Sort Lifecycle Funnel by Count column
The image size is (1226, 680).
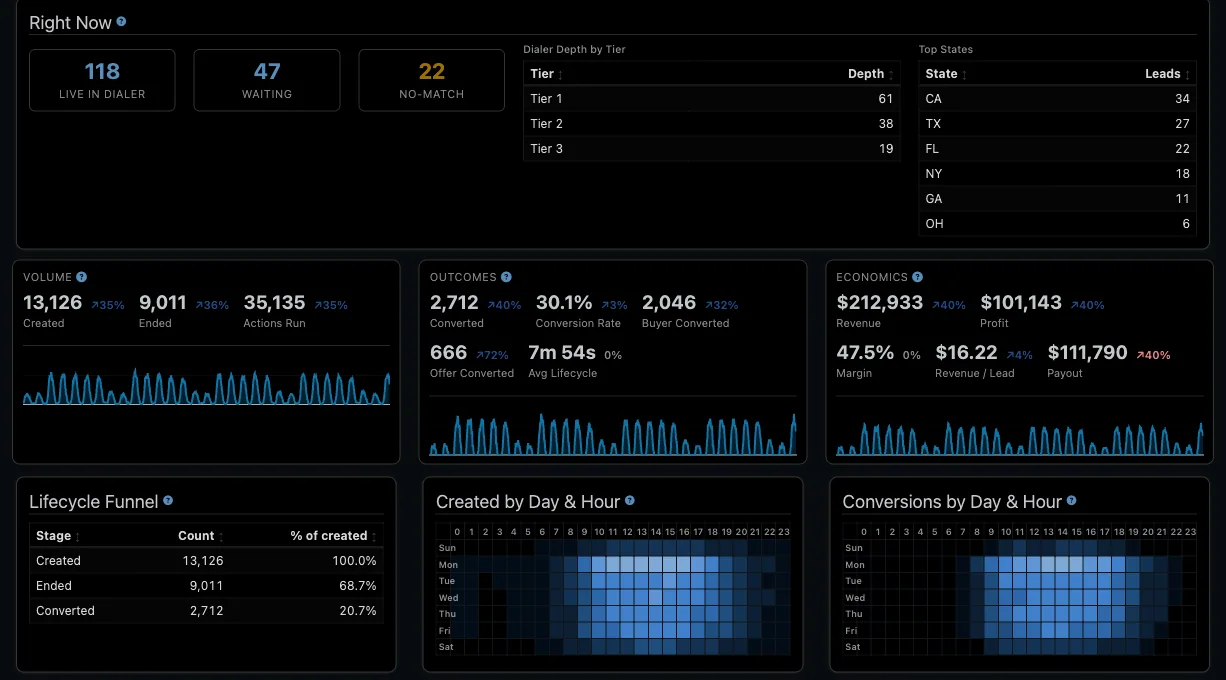(201, 536)
